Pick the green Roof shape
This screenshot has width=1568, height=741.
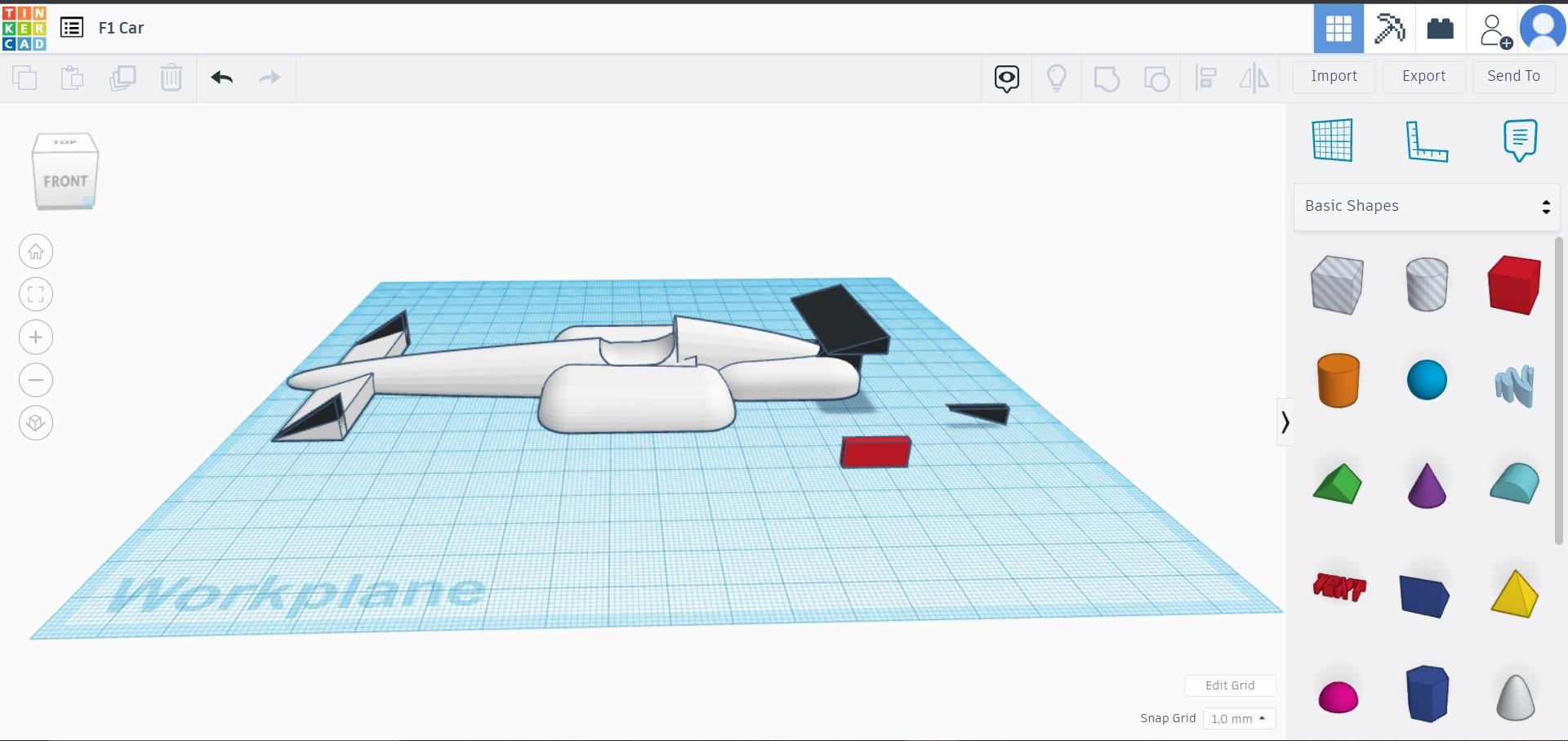[1337, 484]
